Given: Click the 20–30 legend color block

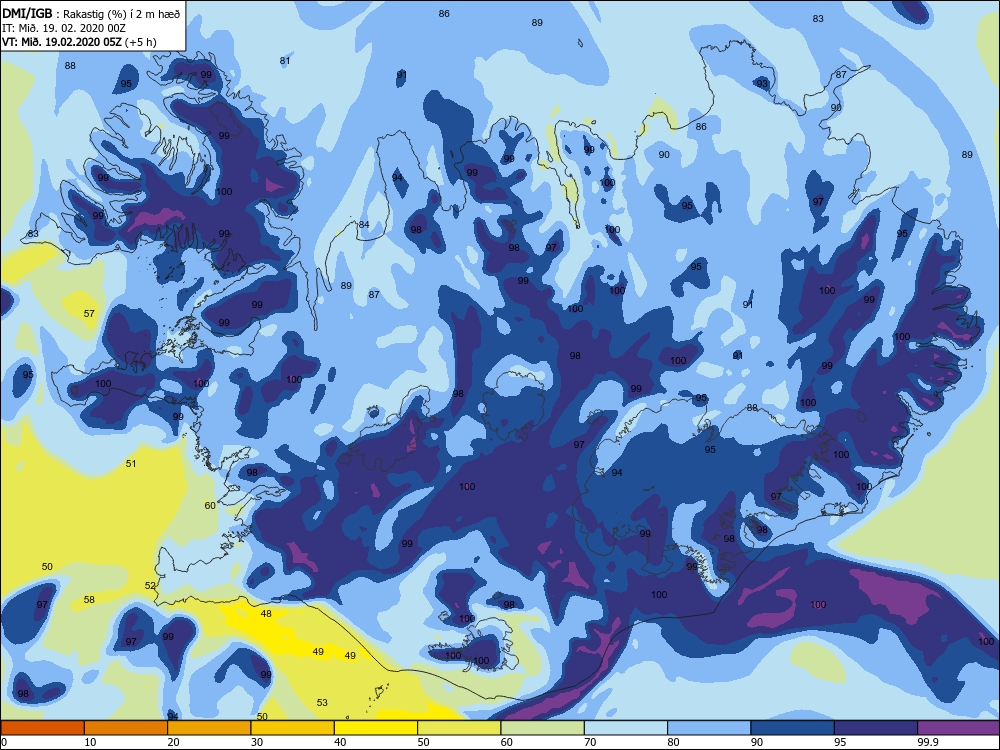Looking at the screenshot, I should point(209,728).
